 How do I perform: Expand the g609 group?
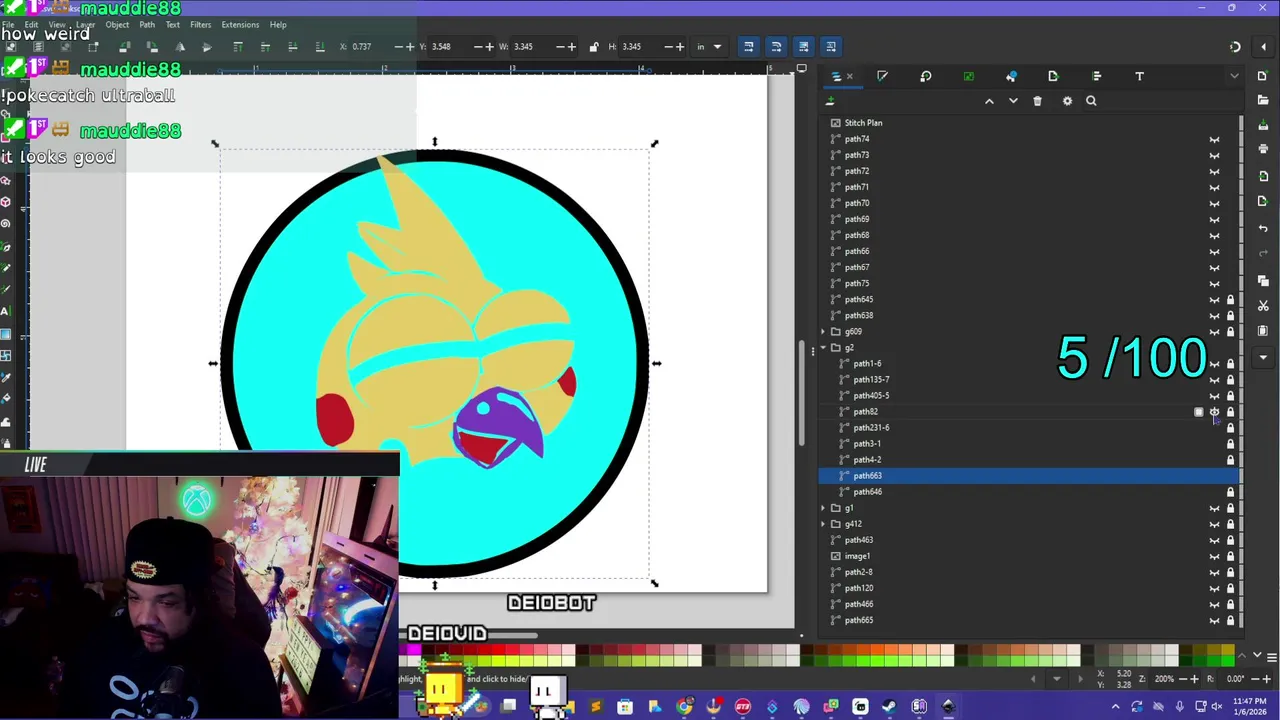pos(824,331)
